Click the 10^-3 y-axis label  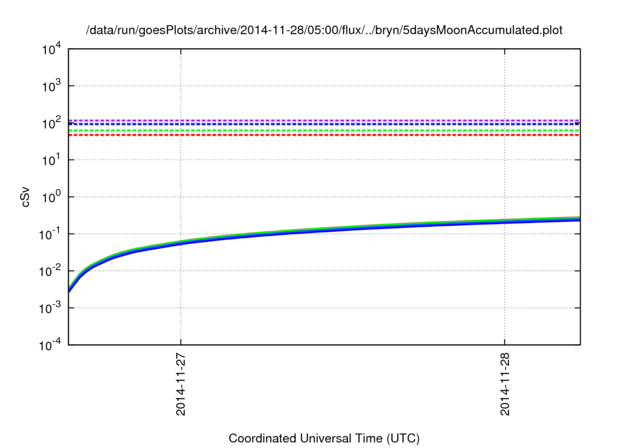click(50, 308)
